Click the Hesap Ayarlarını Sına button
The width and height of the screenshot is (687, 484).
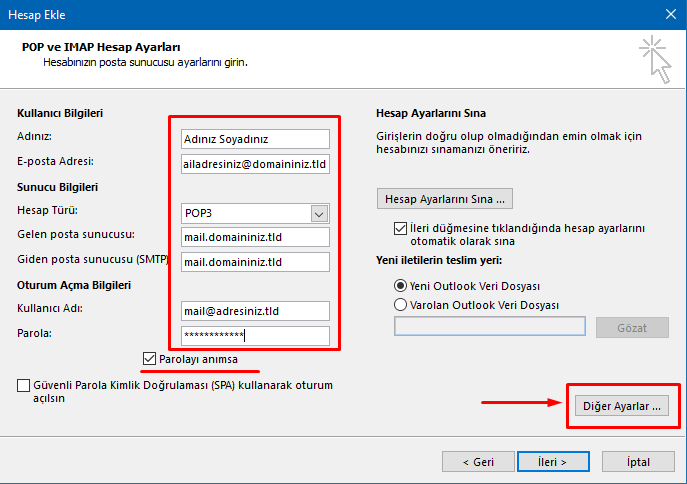point(445,199)
